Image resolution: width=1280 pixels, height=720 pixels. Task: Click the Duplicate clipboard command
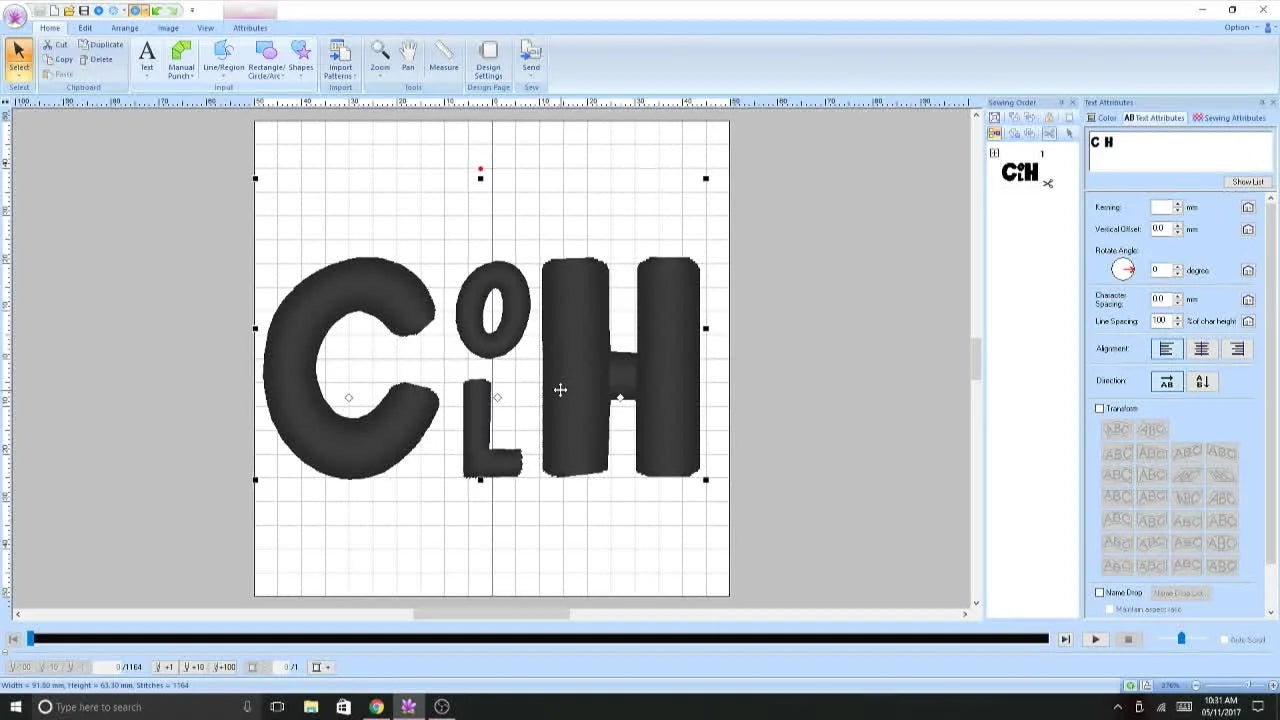point(101,45)
